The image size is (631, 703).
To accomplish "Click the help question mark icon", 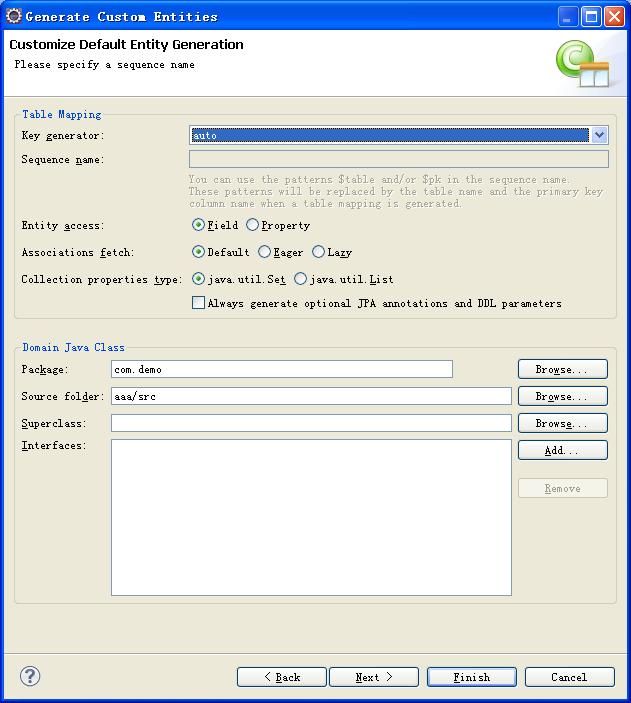I will (x=30, y=676).
